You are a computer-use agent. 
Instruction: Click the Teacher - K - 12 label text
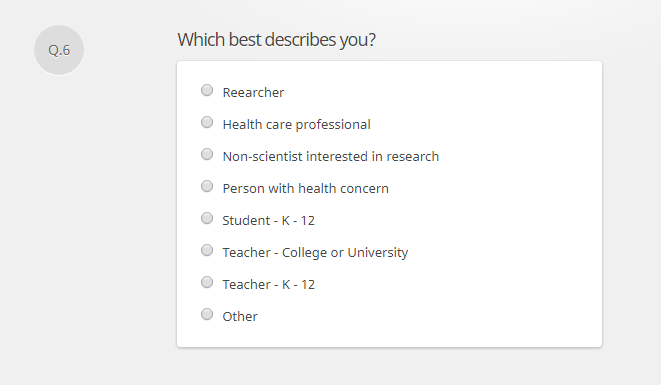tap(269, 285)
